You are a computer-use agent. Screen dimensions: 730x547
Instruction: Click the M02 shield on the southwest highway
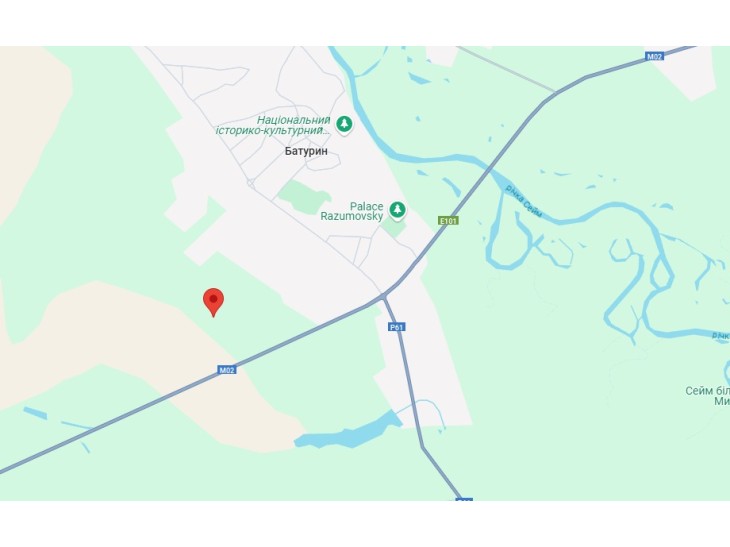click(x=227, y=370)
